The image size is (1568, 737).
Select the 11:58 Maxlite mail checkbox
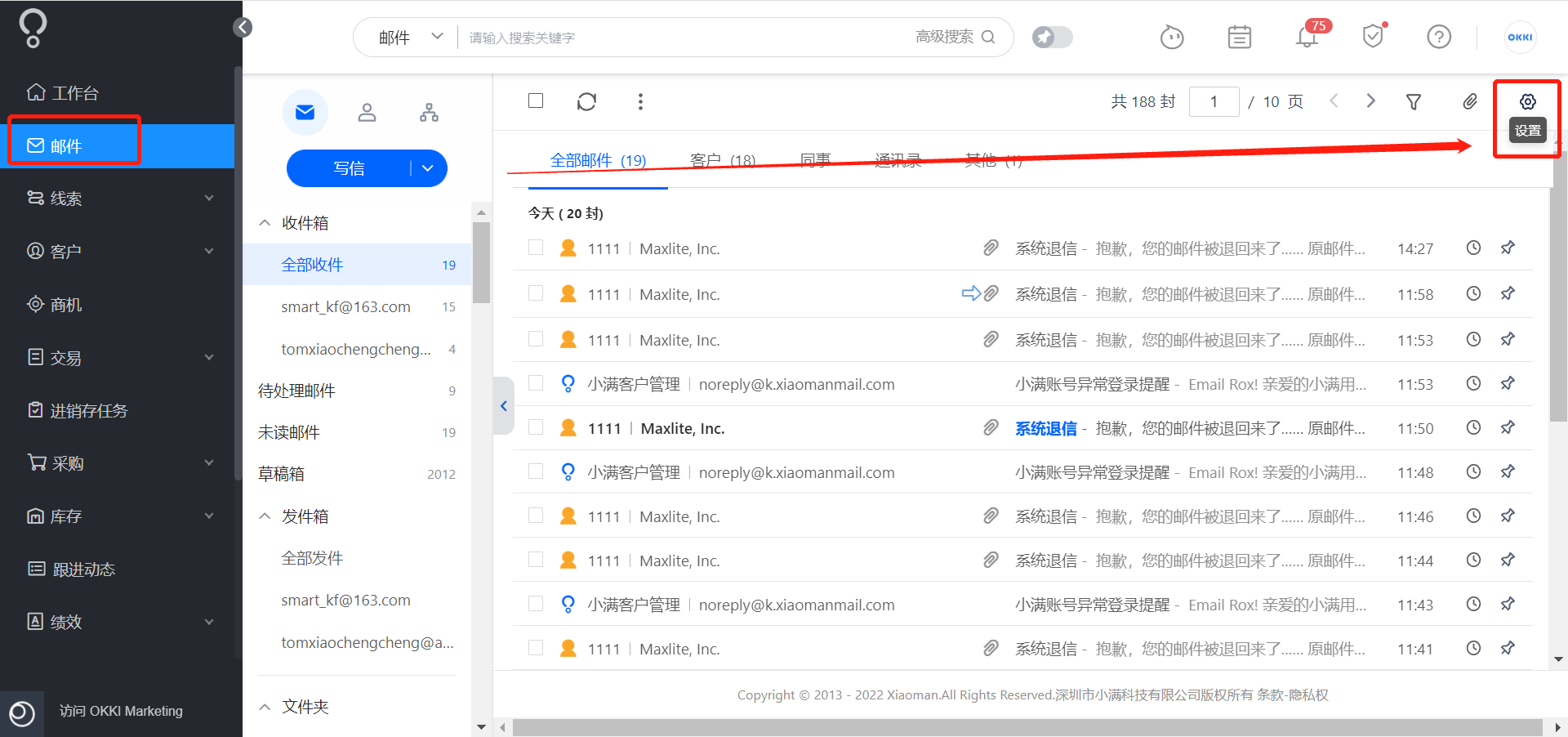536,293
